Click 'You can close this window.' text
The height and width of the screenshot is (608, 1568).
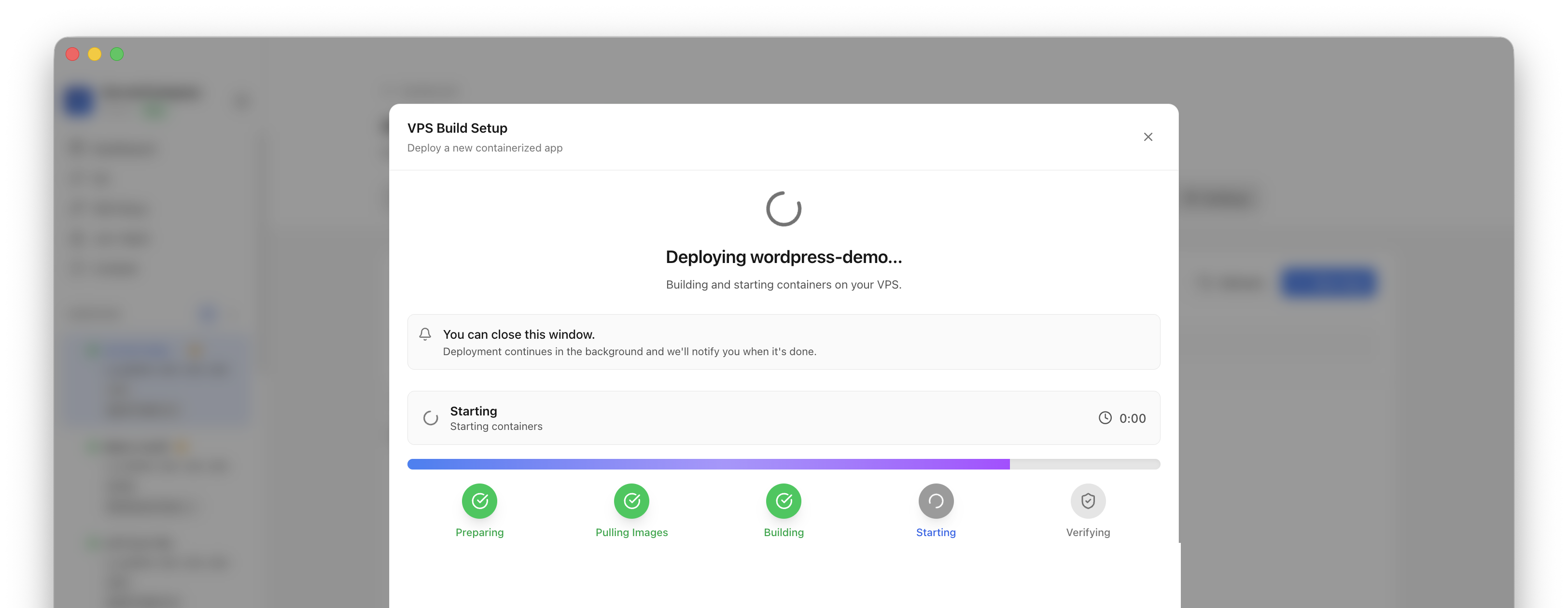pyautogui.click(x=518, y=334)
